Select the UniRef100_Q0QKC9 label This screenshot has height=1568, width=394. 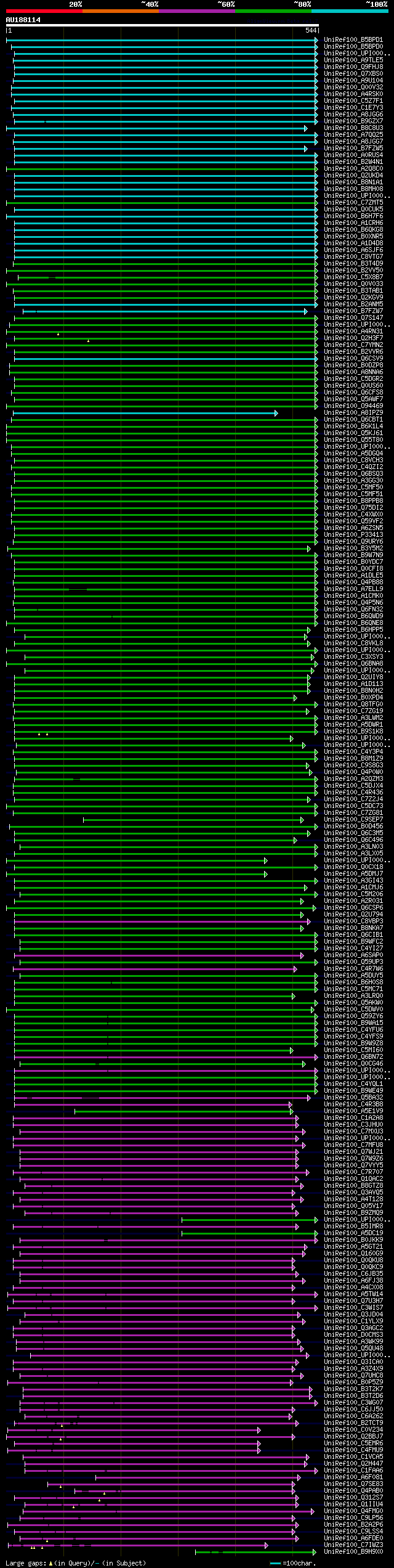(353, 1267)
